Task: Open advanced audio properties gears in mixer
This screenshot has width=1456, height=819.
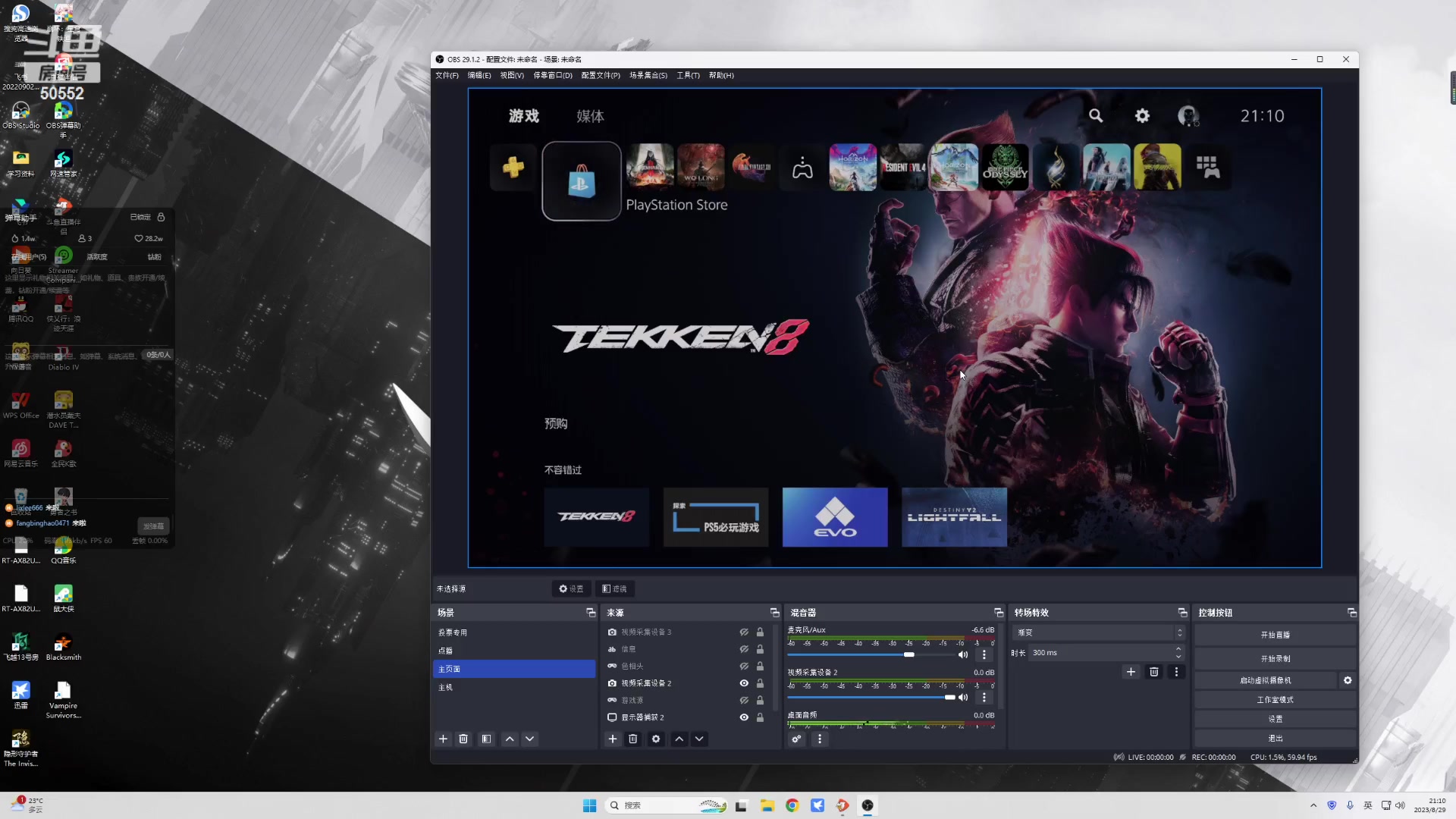Action: (x=796, y=739)
